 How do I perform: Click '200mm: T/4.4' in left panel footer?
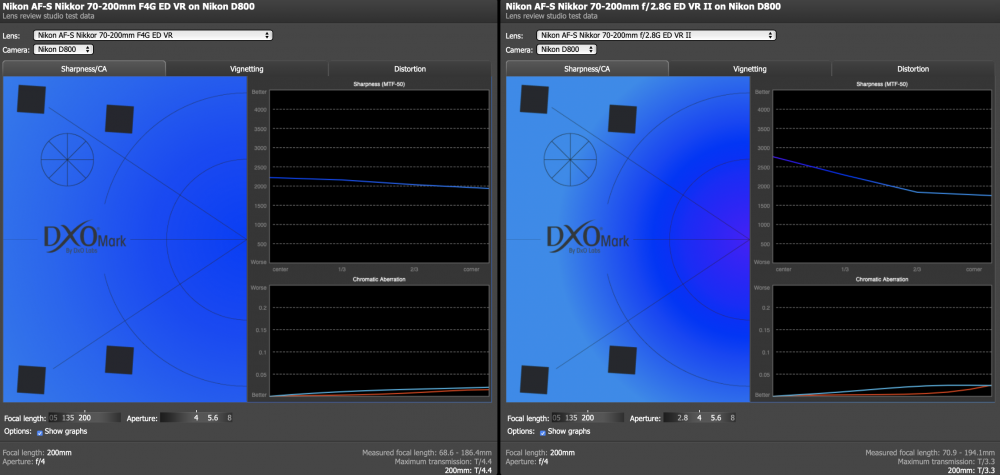[467, 471]
